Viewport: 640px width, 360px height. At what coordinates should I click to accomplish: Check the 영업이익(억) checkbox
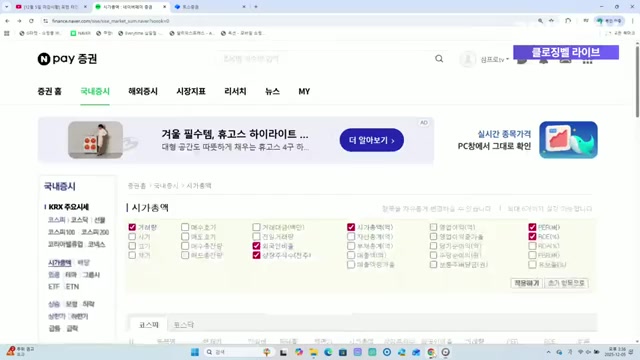click(433, 227)
